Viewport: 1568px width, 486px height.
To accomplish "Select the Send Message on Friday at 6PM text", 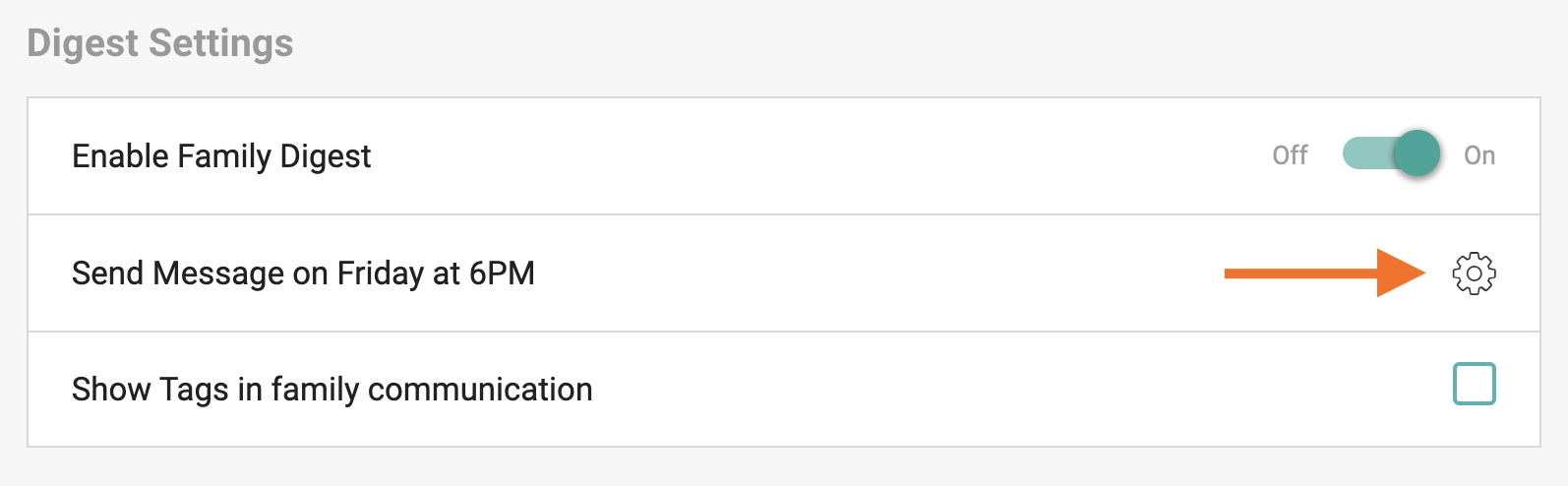I will 303,273.
